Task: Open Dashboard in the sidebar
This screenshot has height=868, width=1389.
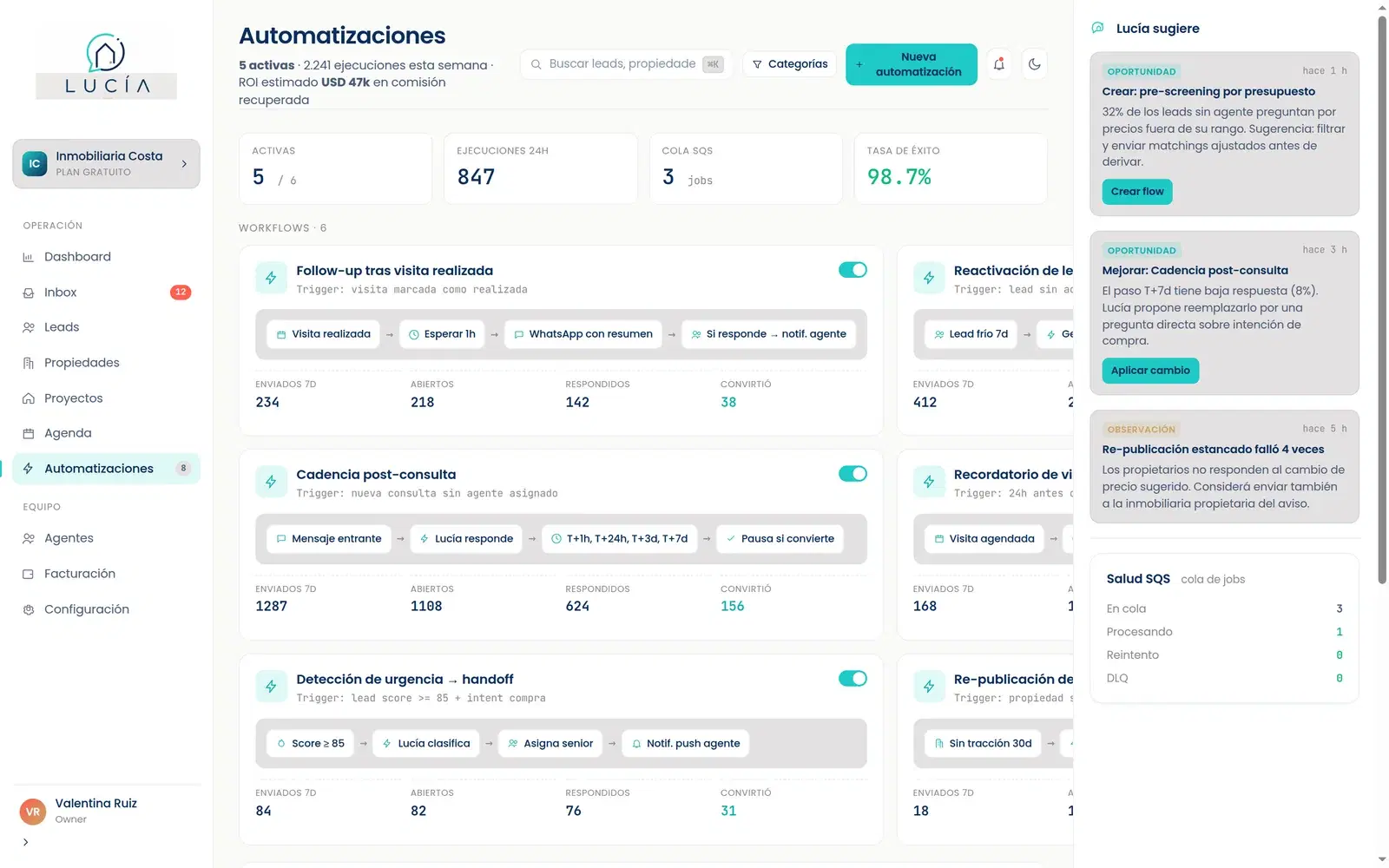Action: point(106,257)
